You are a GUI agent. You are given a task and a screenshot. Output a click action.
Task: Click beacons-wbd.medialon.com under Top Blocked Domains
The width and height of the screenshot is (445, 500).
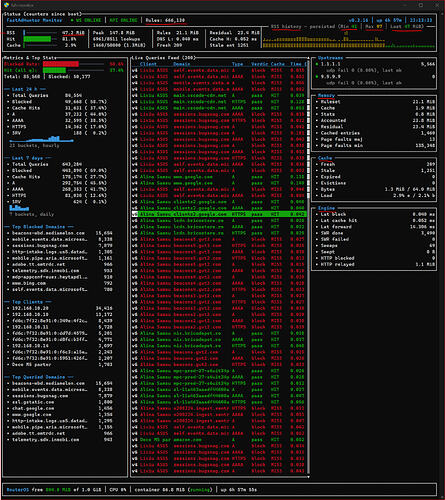48,233
